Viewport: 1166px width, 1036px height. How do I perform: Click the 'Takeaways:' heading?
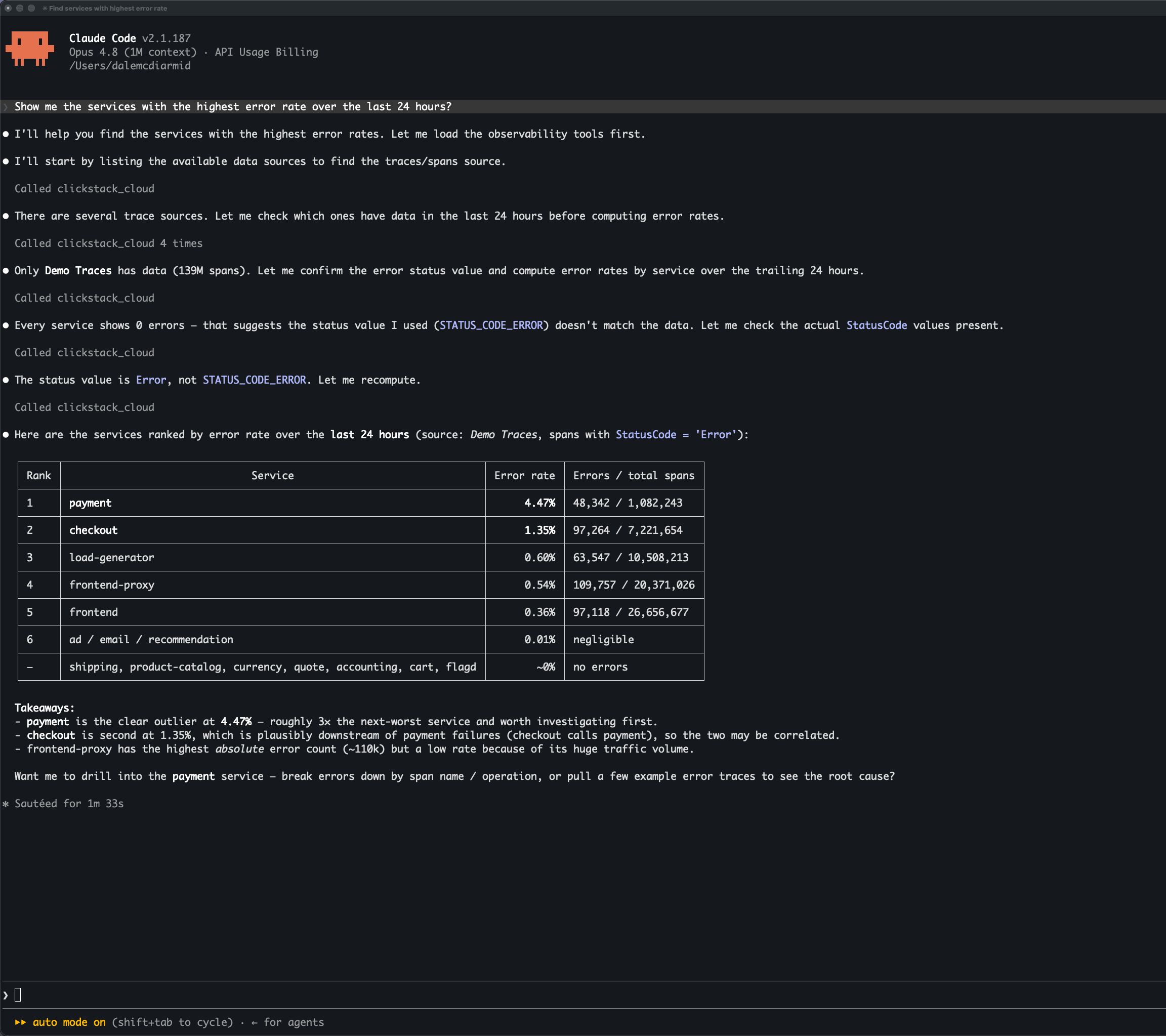[45, 708]
